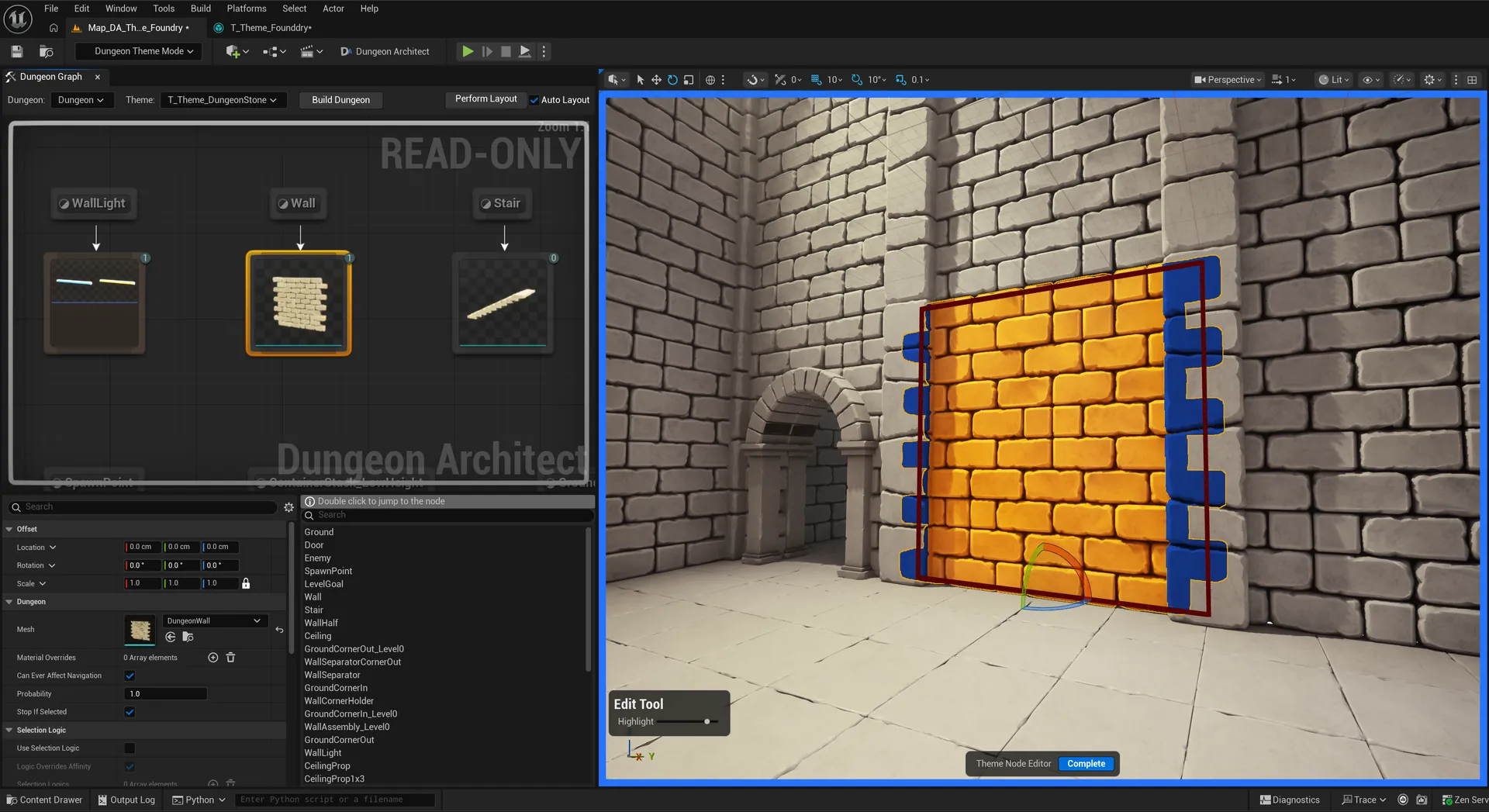Open the Dungeon Theme Mode dropdown

(x=138, y=51)
